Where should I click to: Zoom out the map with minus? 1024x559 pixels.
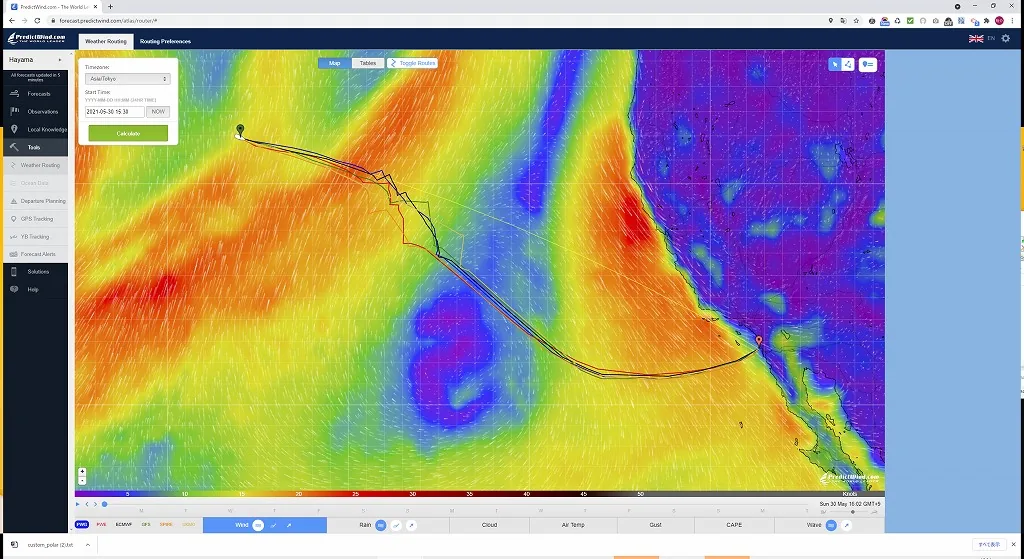(82, 480)
